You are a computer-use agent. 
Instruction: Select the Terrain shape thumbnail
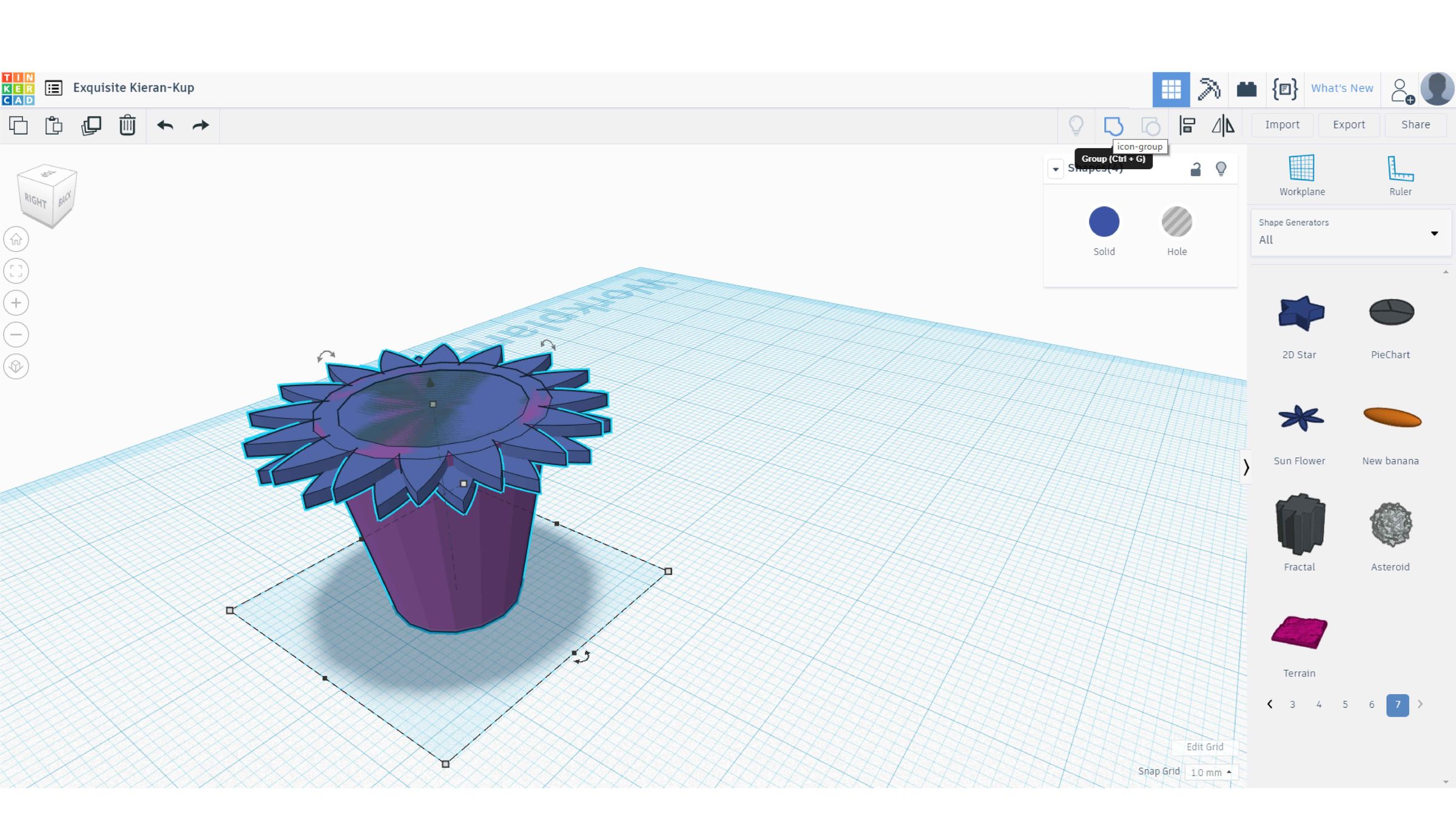click(1299, 633)
